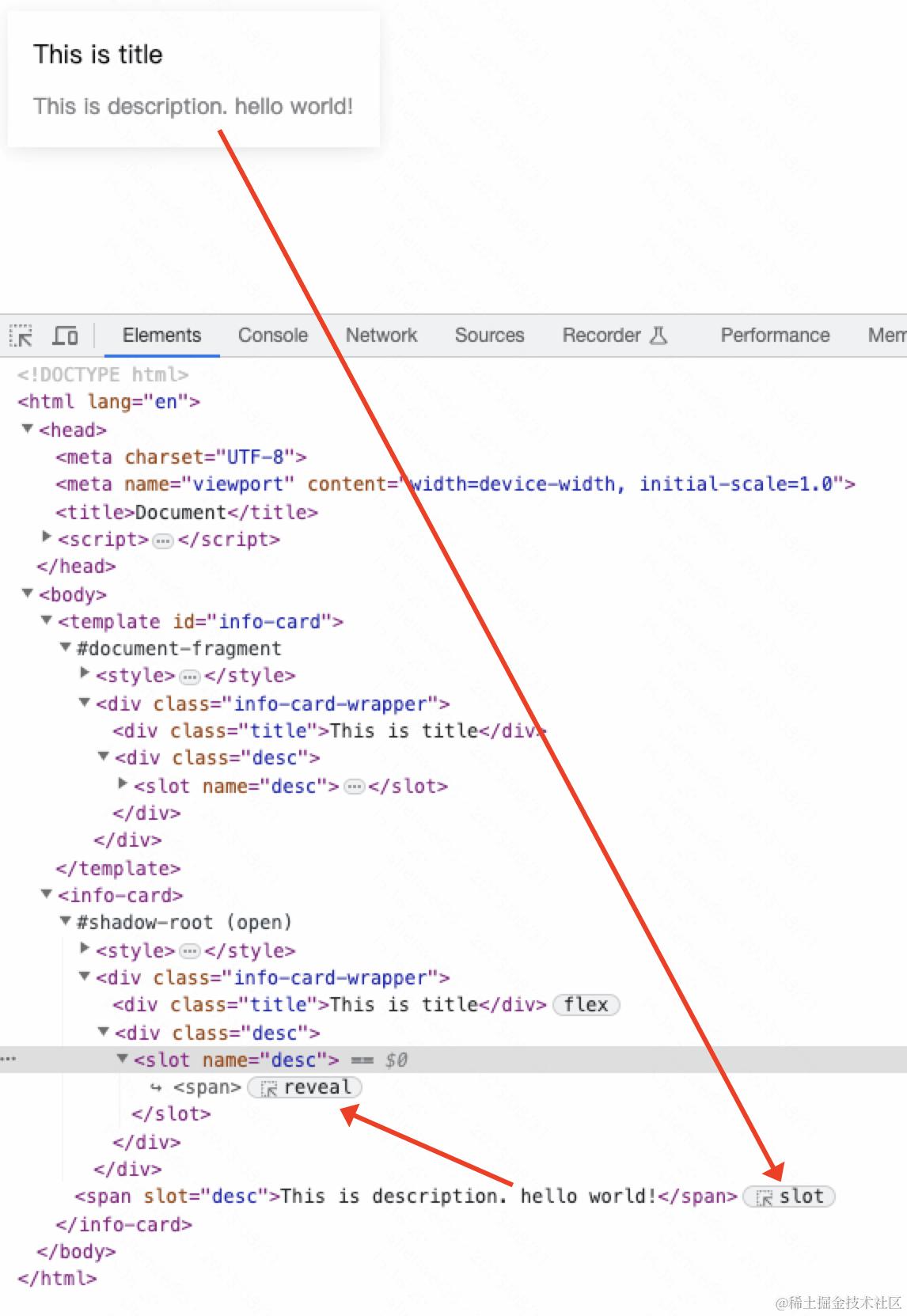Open the three-dot actions for selected row
Viewport: 907px width, 1316px height.
pyautogui.click(x=8, y=1059)
